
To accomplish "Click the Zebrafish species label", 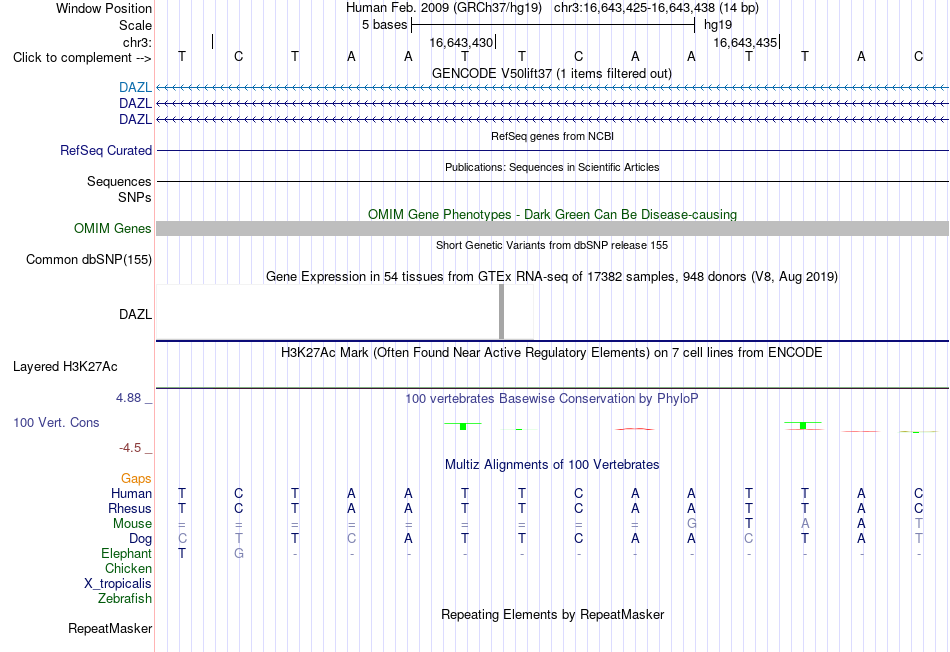I will [x=125, y=598].
